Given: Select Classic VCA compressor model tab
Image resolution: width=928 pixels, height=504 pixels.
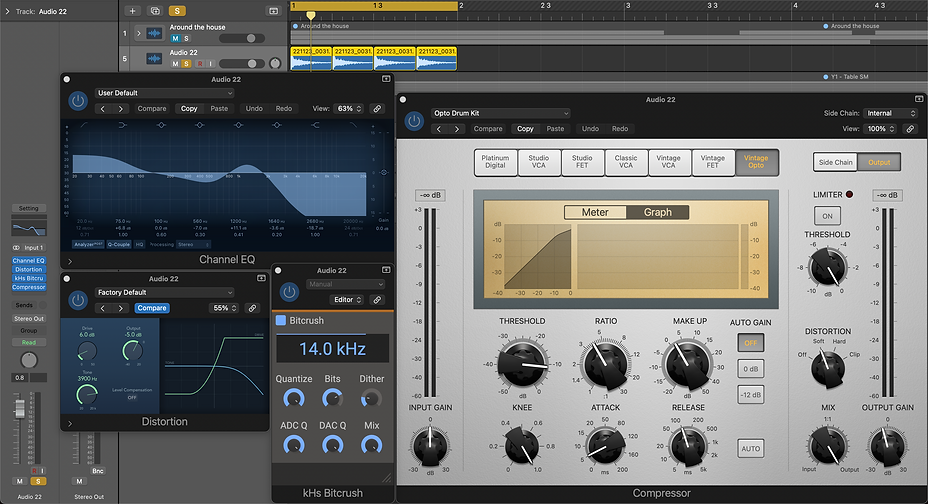Looking at the screenshot, I should 626,162.
